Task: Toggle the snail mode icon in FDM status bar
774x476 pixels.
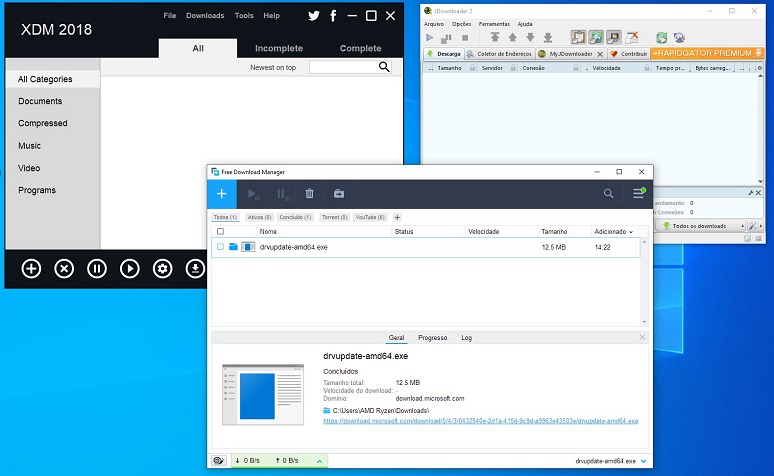Action: coord(219,461)
